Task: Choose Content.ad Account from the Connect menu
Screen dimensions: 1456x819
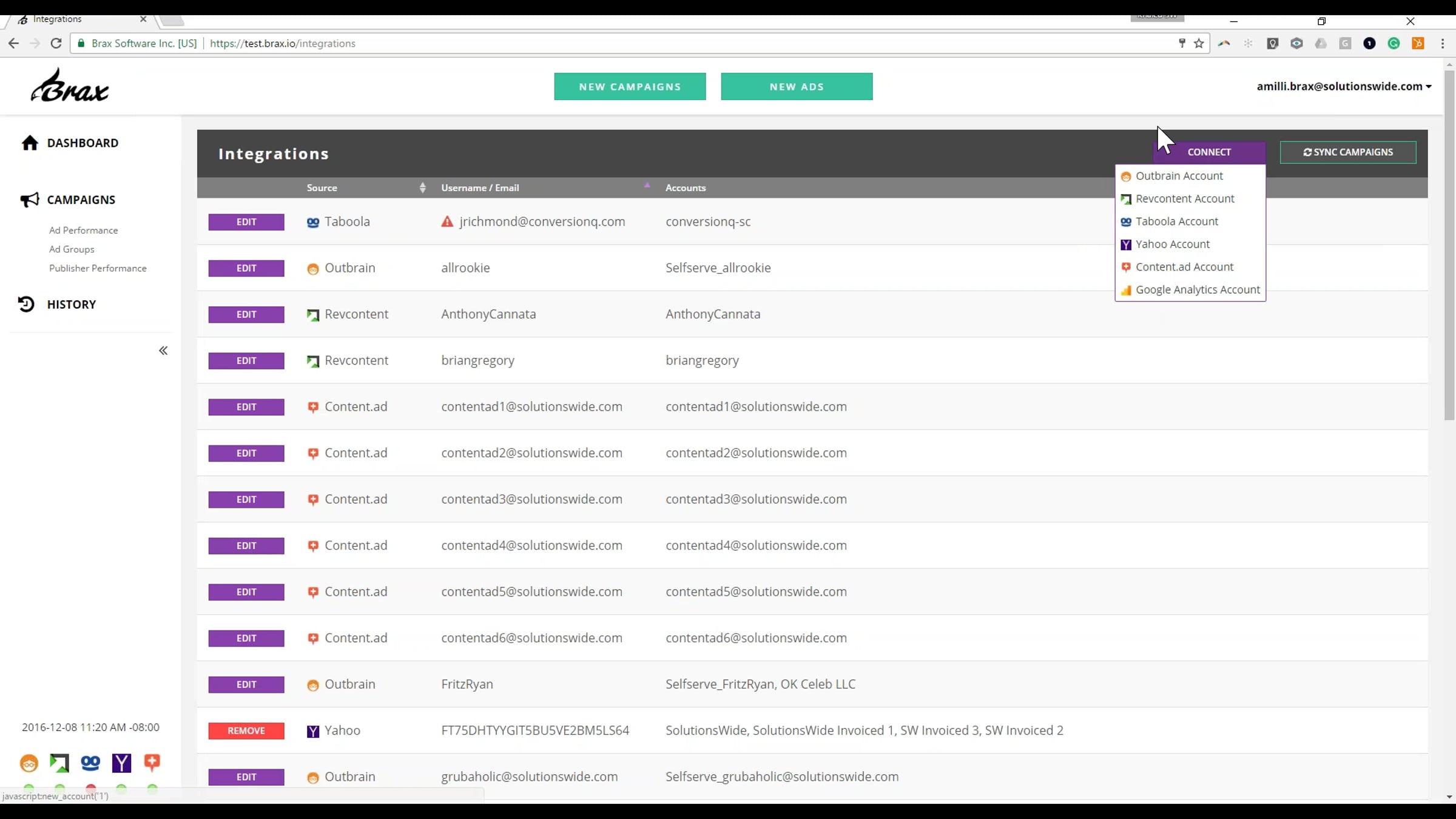Action: [x=1184, y=267]
